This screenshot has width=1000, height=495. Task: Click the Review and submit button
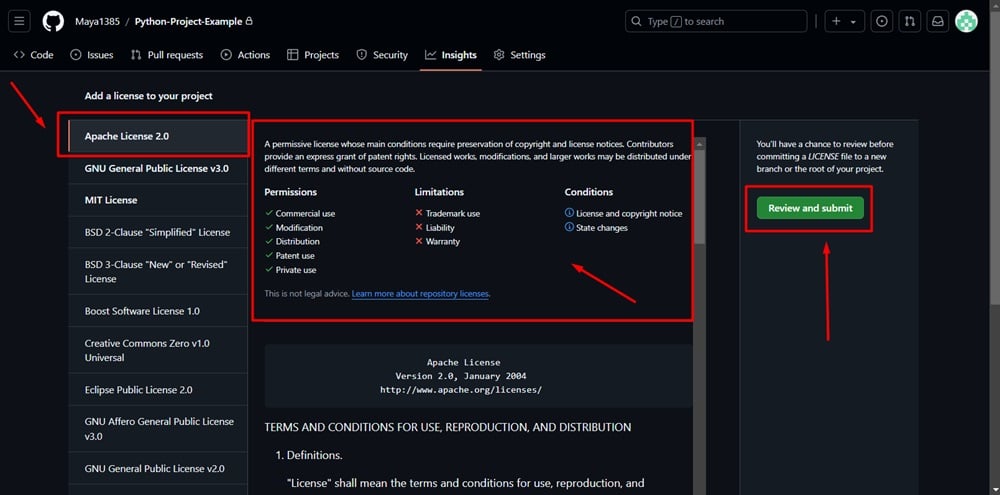pos(810,208)
